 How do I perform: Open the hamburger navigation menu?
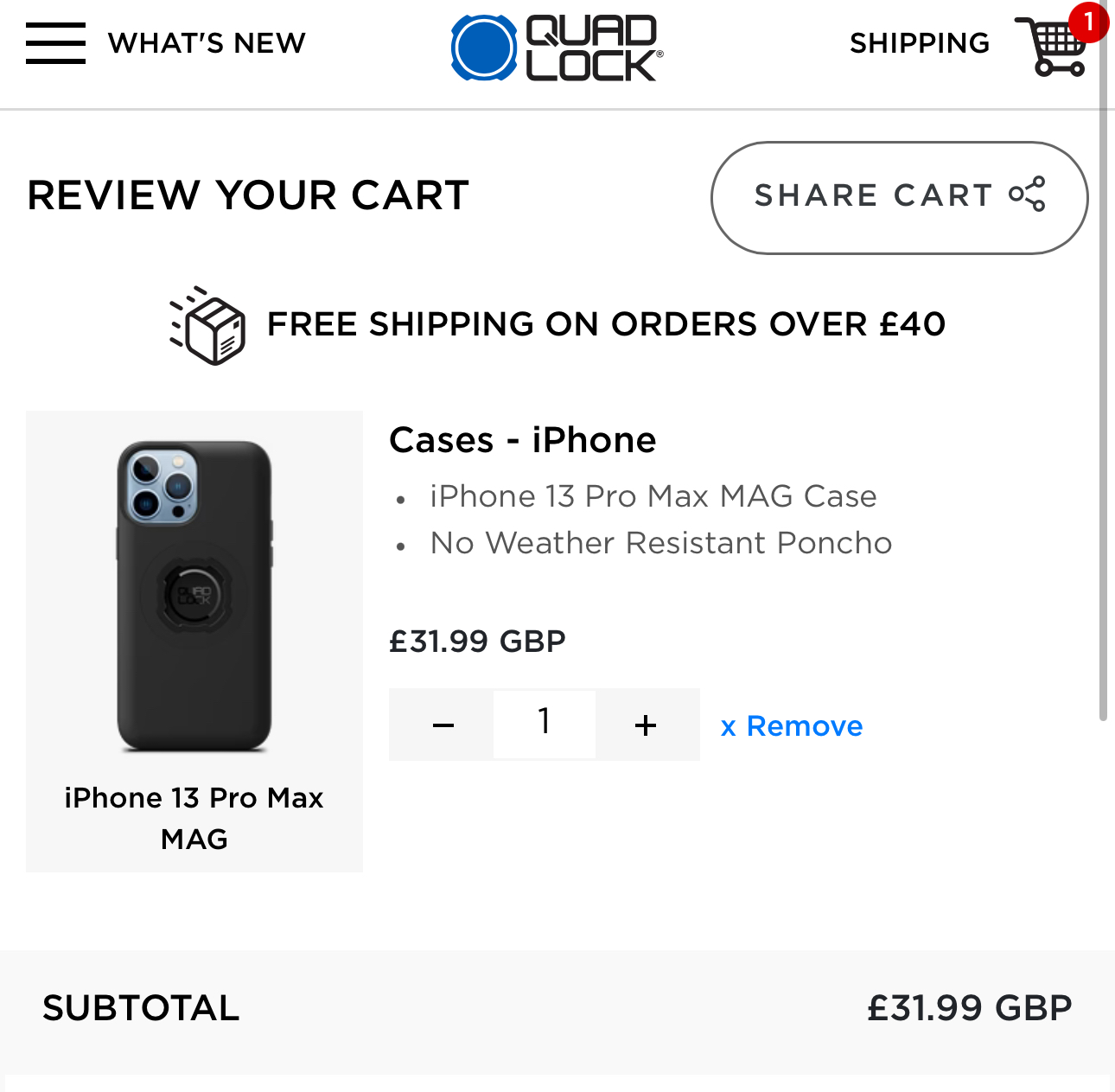click(55, 43)
